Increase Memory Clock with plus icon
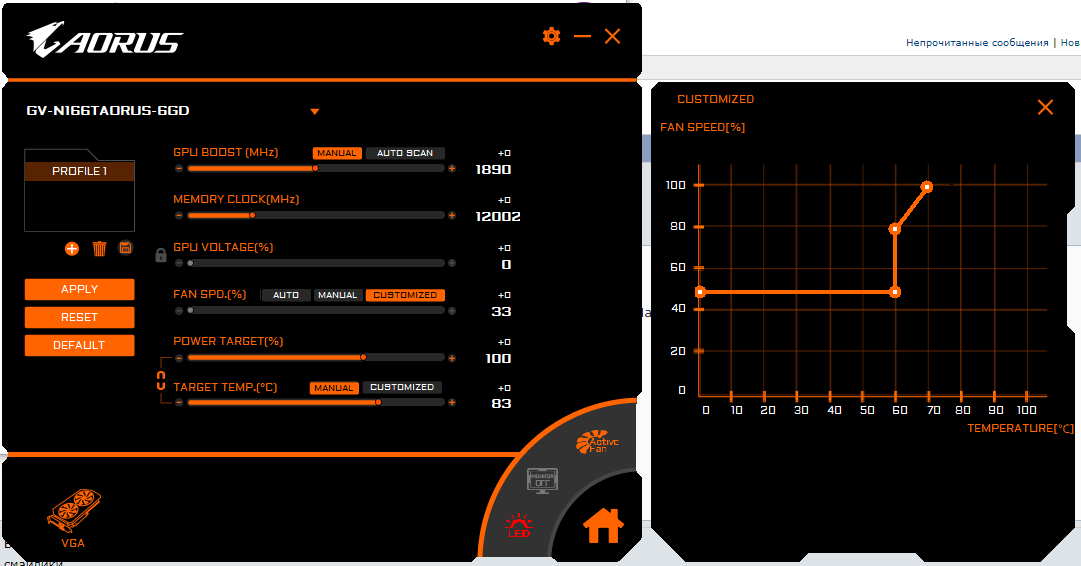The image size is (1081, 566). click(452, 215)
